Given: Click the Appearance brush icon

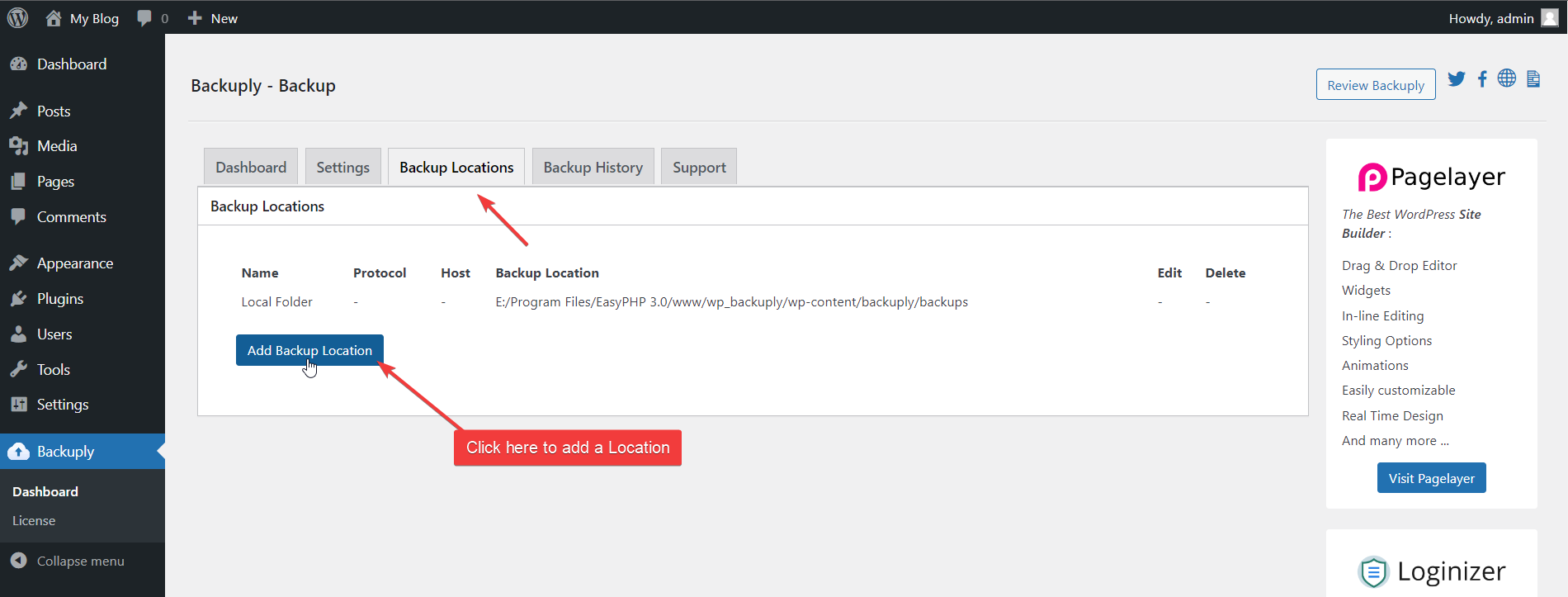Looking at the screenshot, I should 18,263.
